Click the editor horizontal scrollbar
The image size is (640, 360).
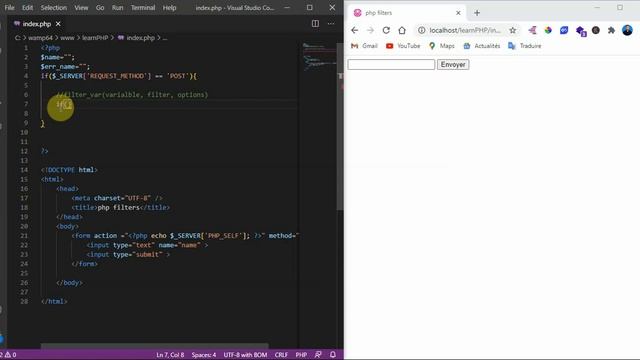(x=154, y=346)
